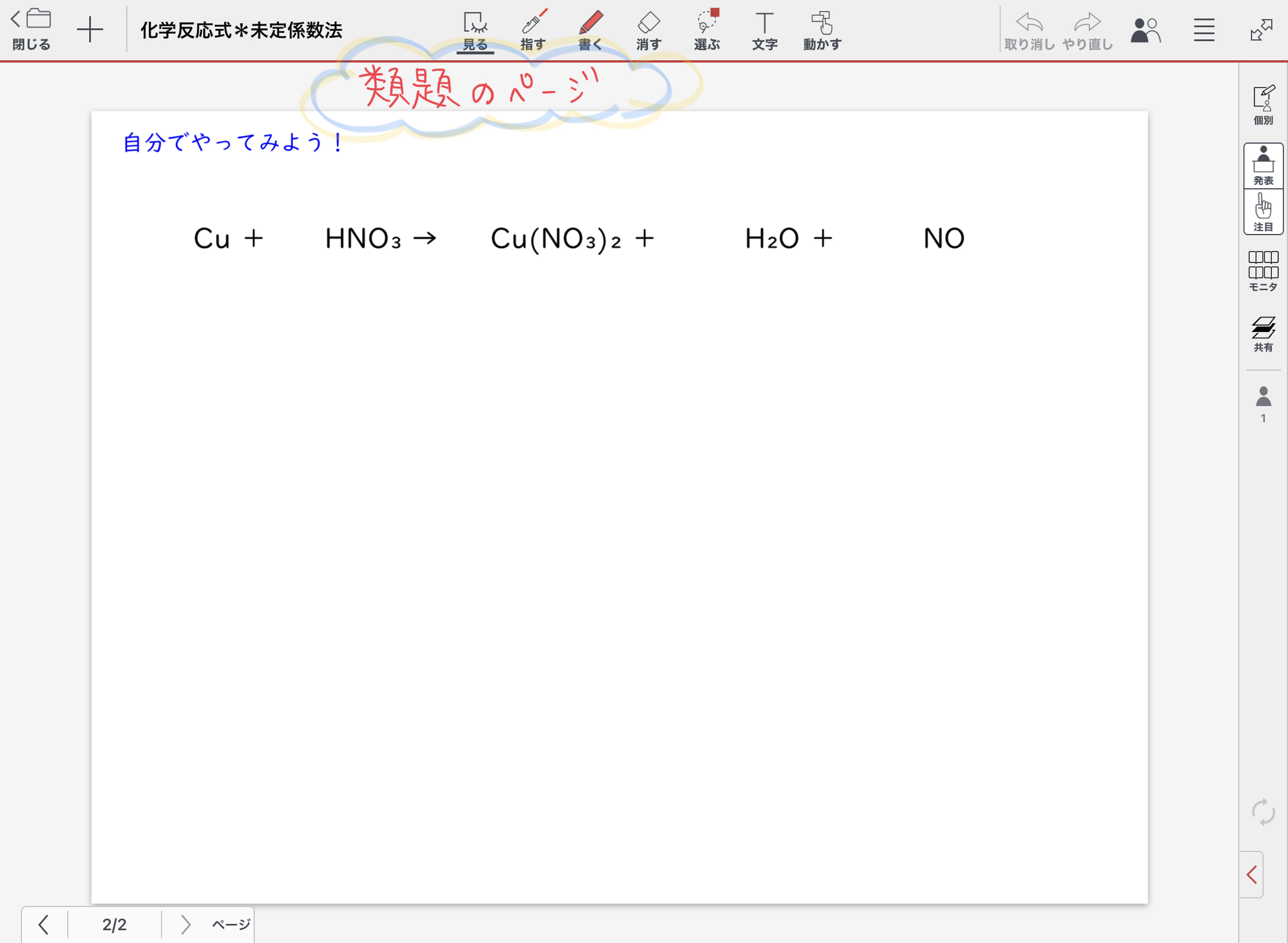Select the 動かす move tool
The height and width of the screenshot is (943, 1288).
pyautogui.click(x=822, y=30)
